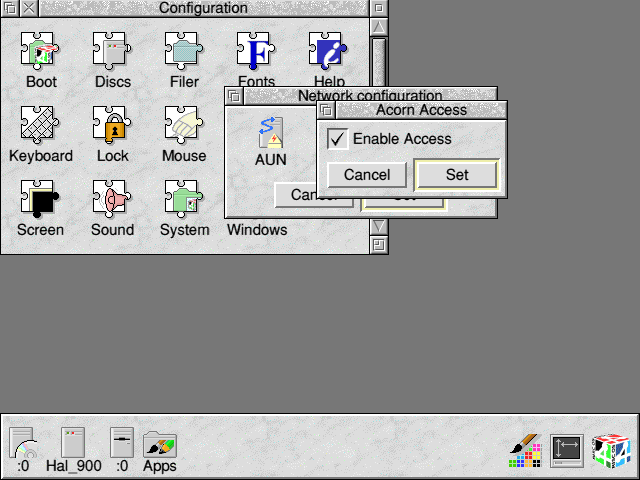Click the RISC OS 4 cube icon
This screenshot has width=640, height=480.
(x=611, y=451)
